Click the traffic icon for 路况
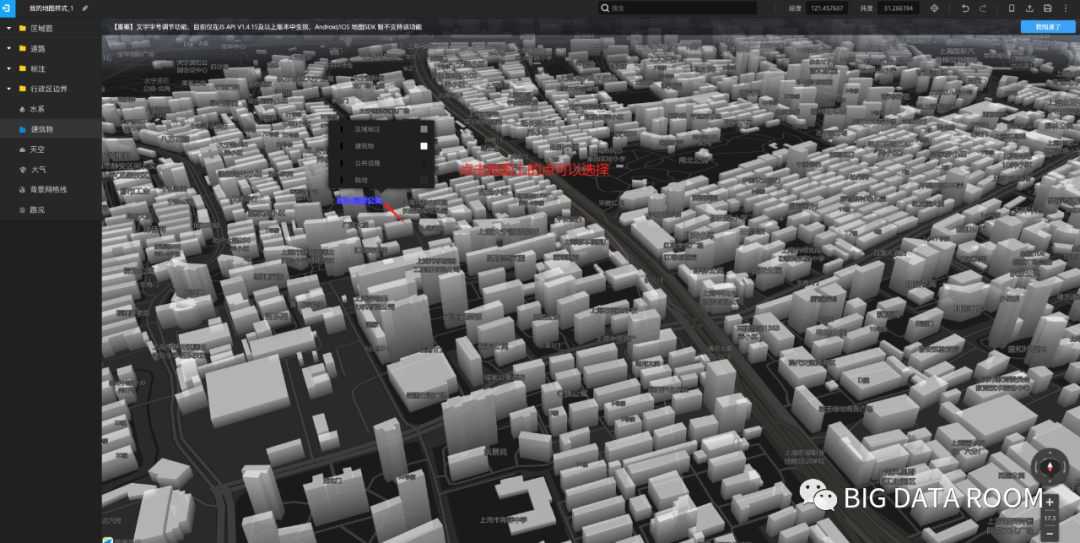Image resolution: width=1080 pixels, height=543 pixels. click(22, 209)
